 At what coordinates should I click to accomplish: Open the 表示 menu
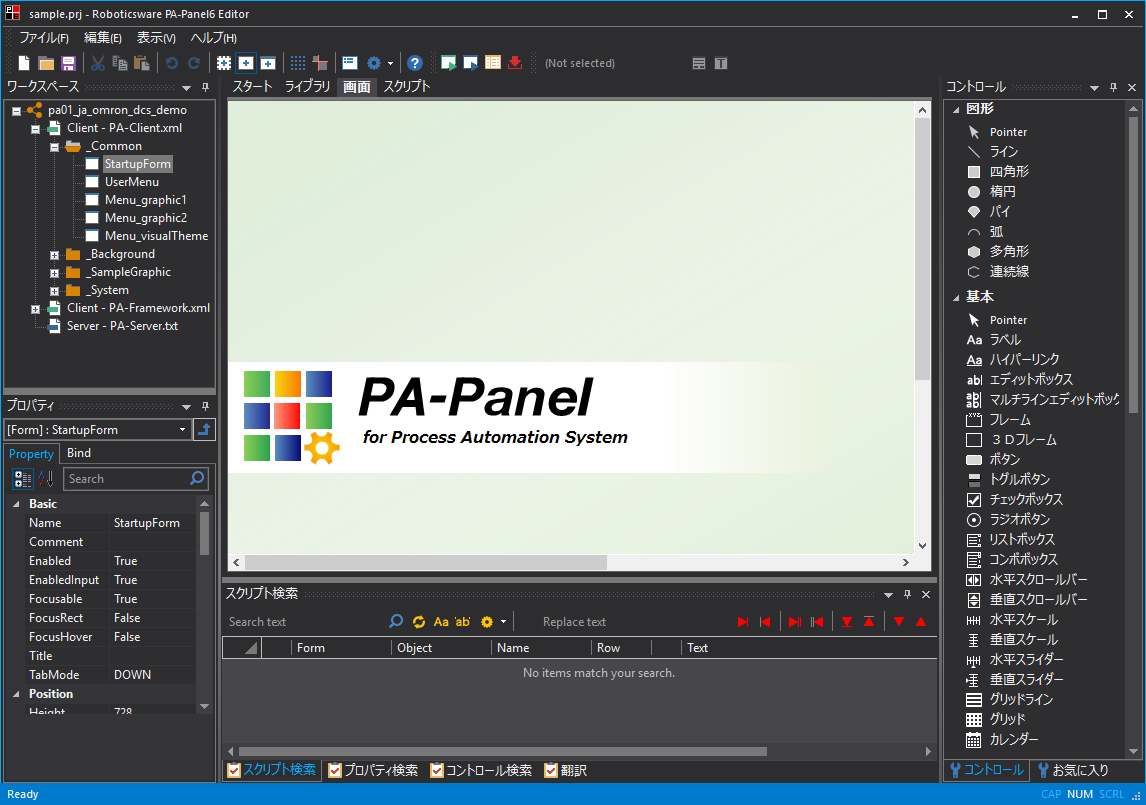pyautogui.click(x=156, y=38)
